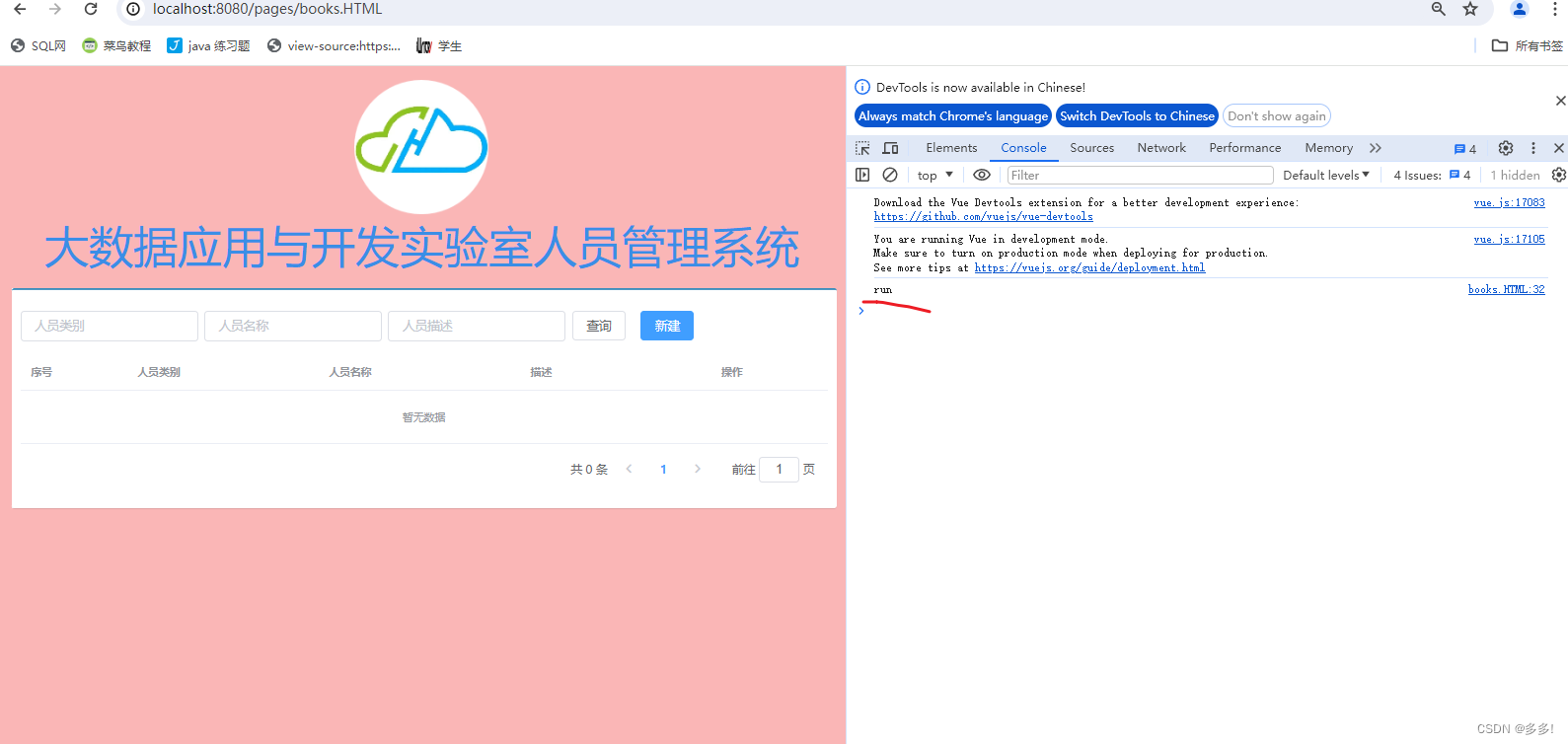Switch to the Memory tab
This screenshot has width=1568, height=744.
tap(1329, 148)
